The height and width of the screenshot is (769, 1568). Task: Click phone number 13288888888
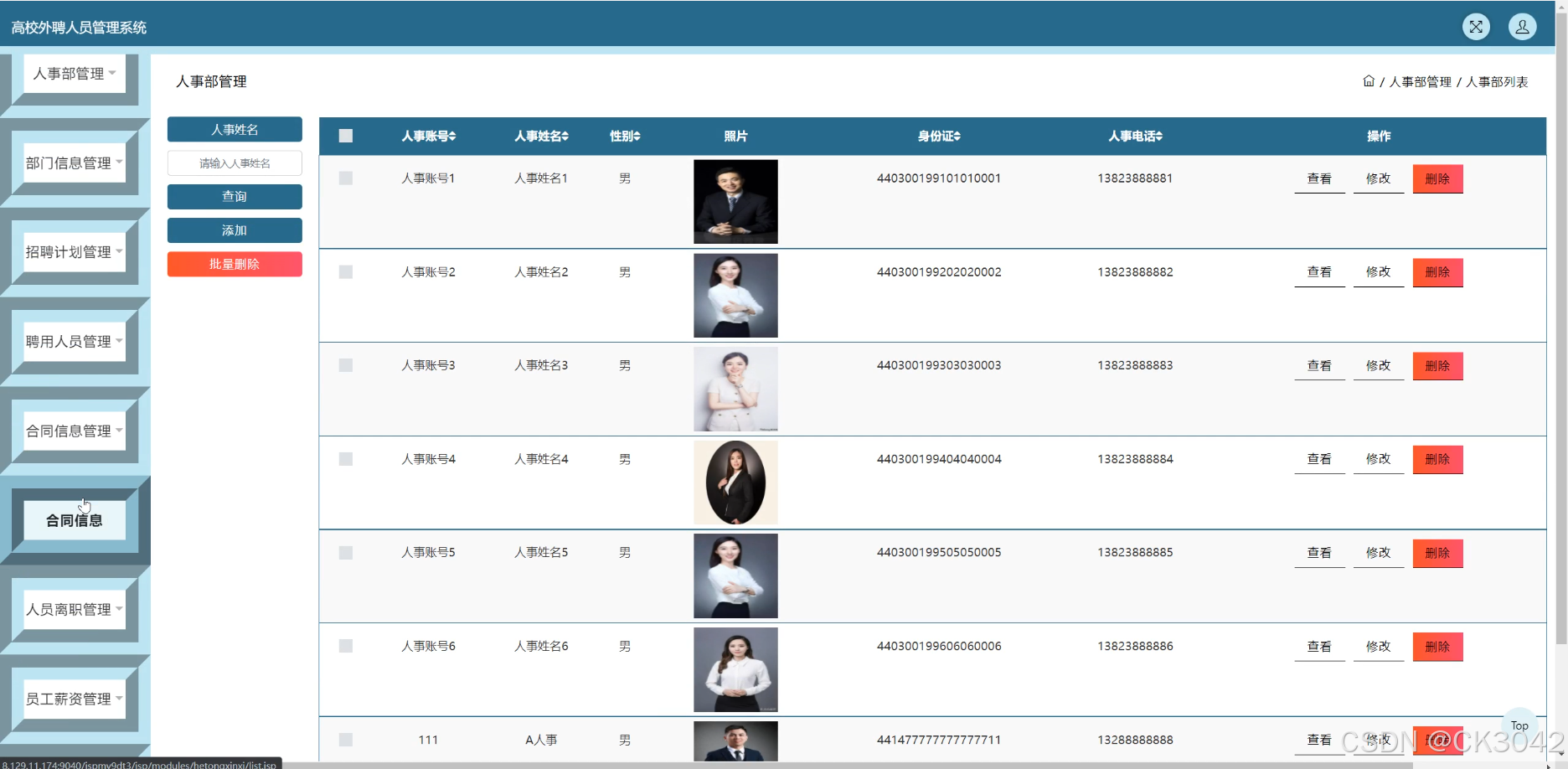tap(1135, 740)
